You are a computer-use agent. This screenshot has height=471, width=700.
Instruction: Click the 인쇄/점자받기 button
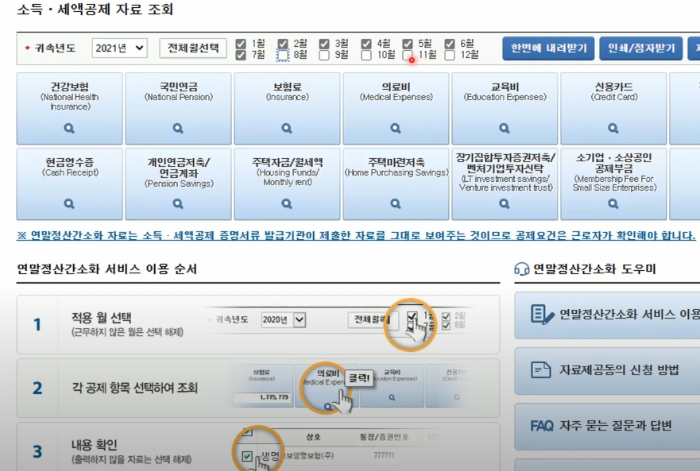pos(641,48)
